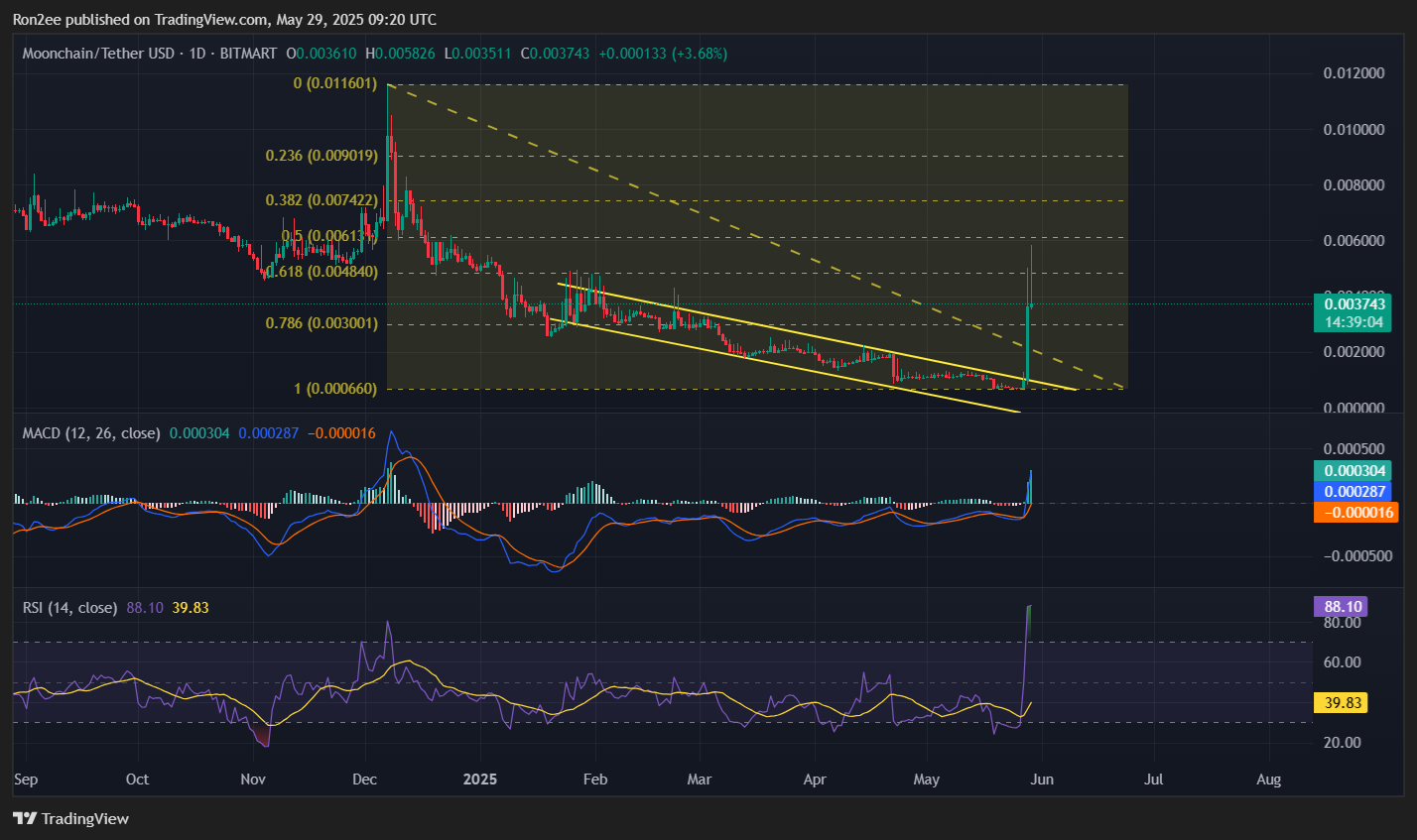This screenshot has height=840, width=1417.
Task: Click the Jun label on the time axis
Action: coord(1042,780)
